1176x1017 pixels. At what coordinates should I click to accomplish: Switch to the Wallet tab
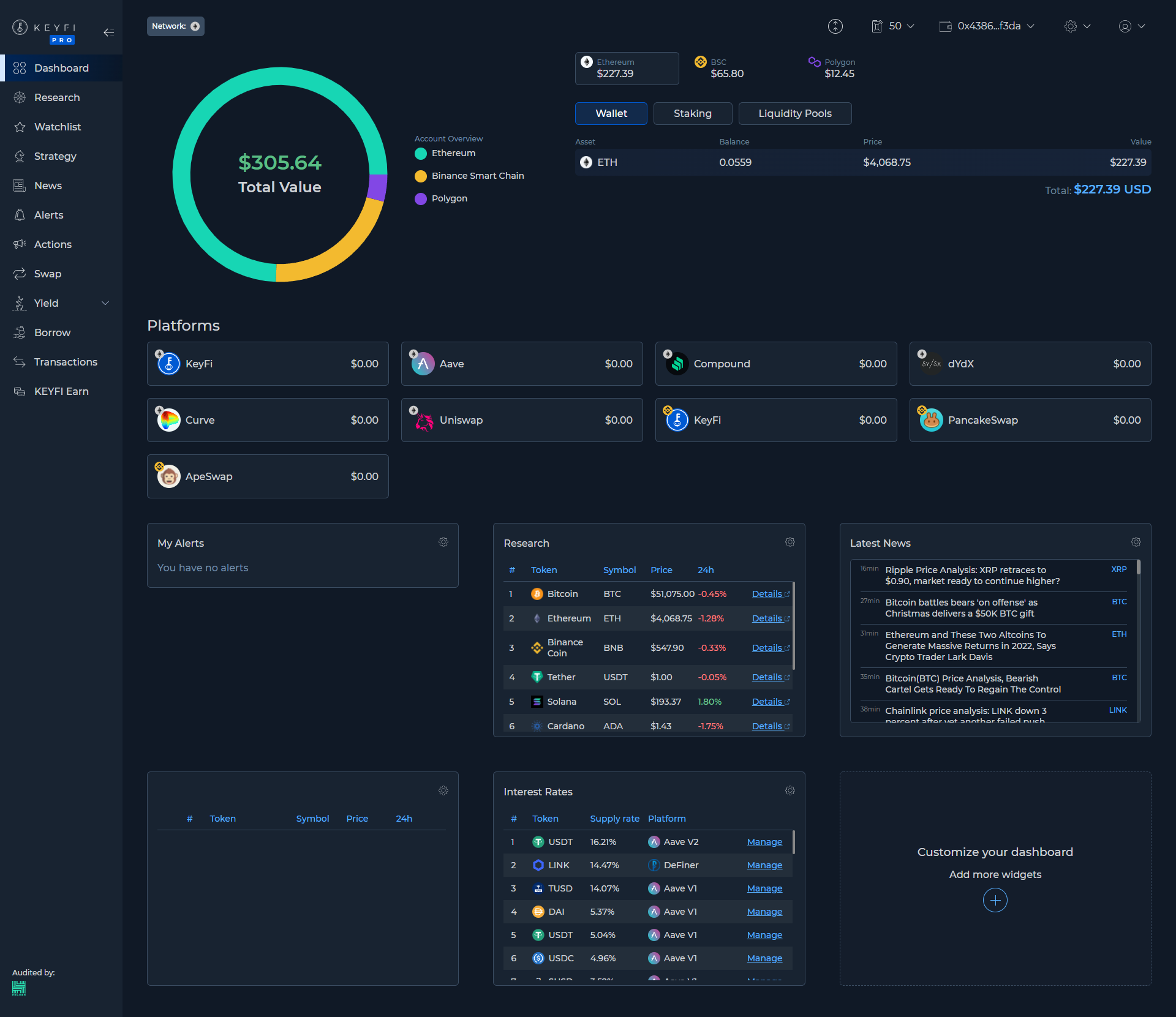[611, 113]
